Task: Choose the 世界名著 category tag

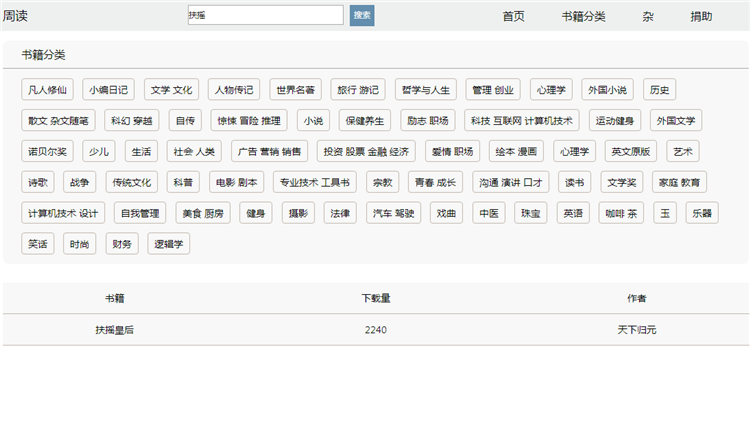Action: (x=296, y=90)
